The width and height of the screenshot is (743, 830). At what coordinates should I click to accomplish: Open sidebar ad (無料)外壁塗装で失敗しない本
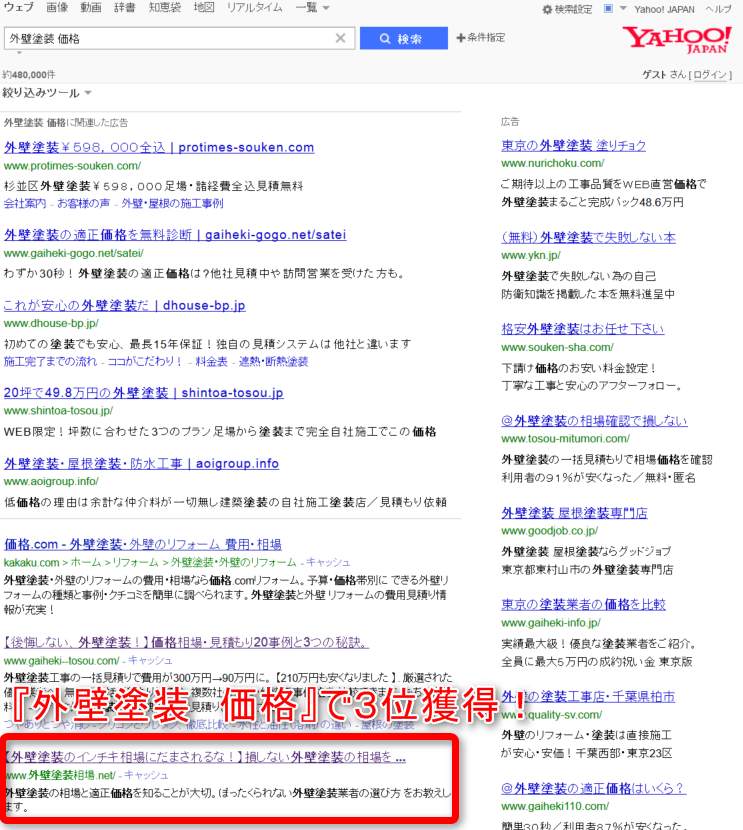(x=588, y=238)
